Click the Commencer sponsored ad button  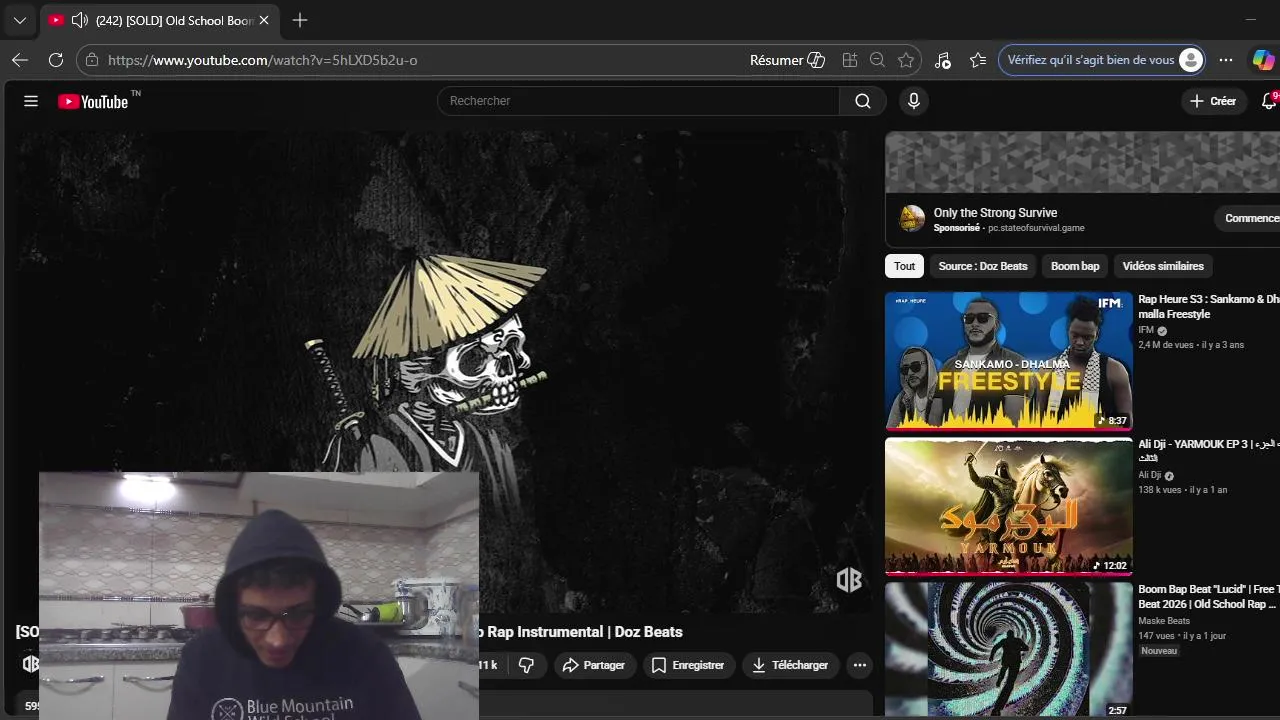click(x=1248, y=218)
